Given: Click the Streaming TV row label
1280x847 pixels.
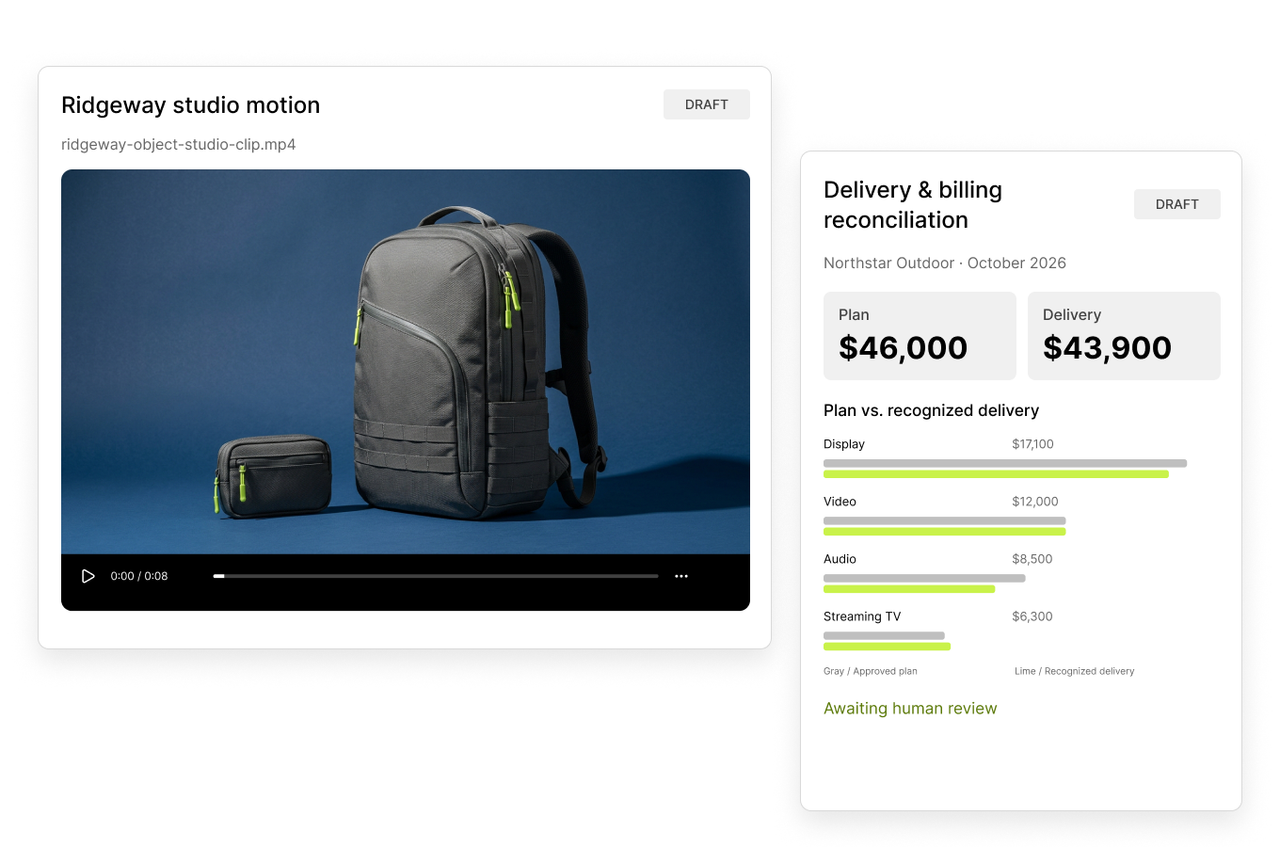Looking at the screenshot, I should pyautogui.click(x=862, y=616).
